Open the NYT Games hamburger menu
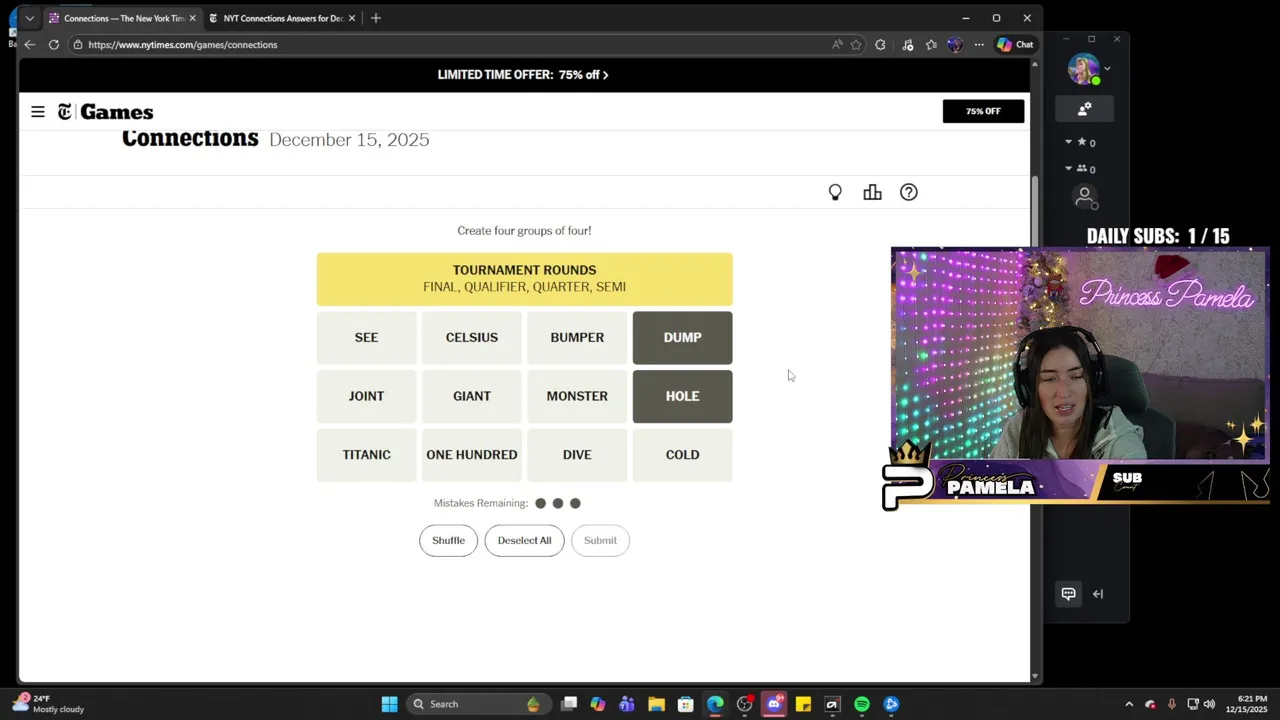 click(38, 112)
